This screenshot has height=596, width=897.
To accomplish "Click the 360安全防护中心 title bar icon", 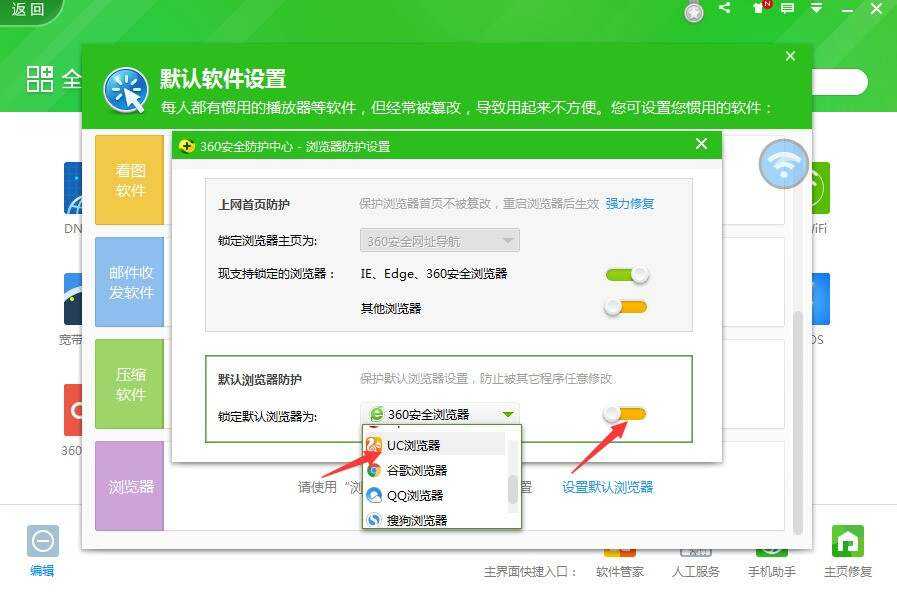I will click(186, 146).
